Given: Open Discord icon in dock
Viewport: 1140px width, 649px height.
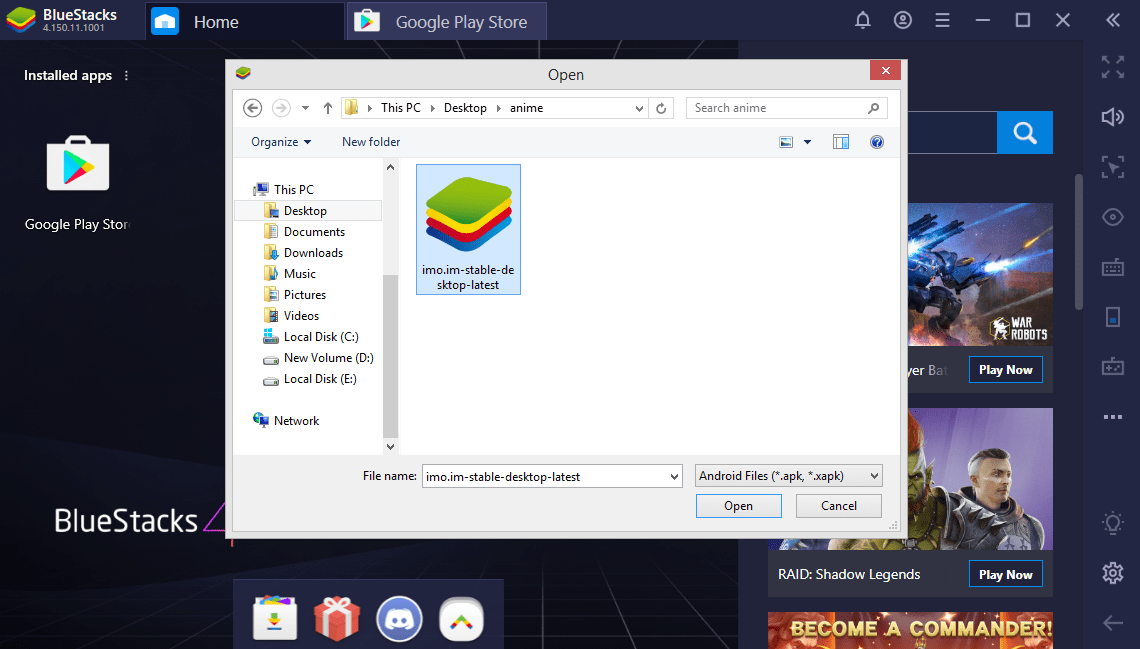Looking at the screenshot, I should (x=399, y=618).
